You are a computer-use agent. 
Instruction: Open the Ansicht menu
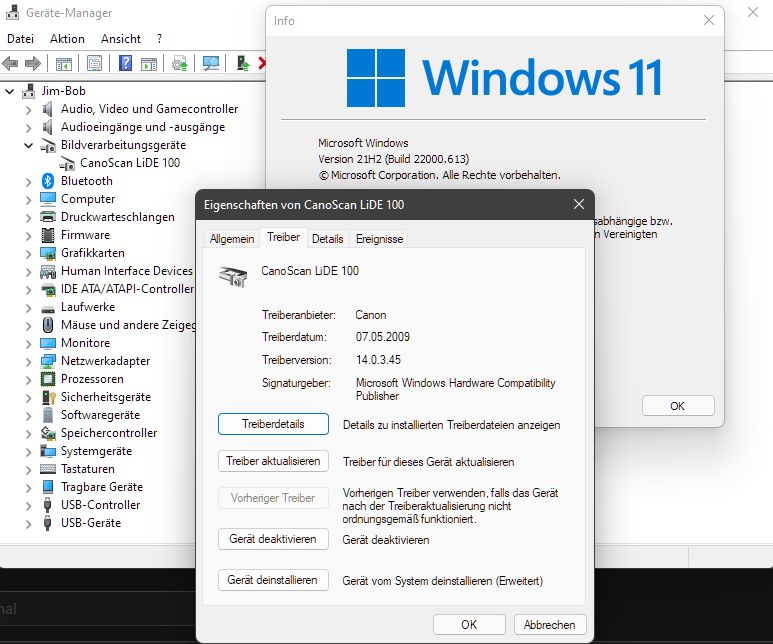(121, 39)
